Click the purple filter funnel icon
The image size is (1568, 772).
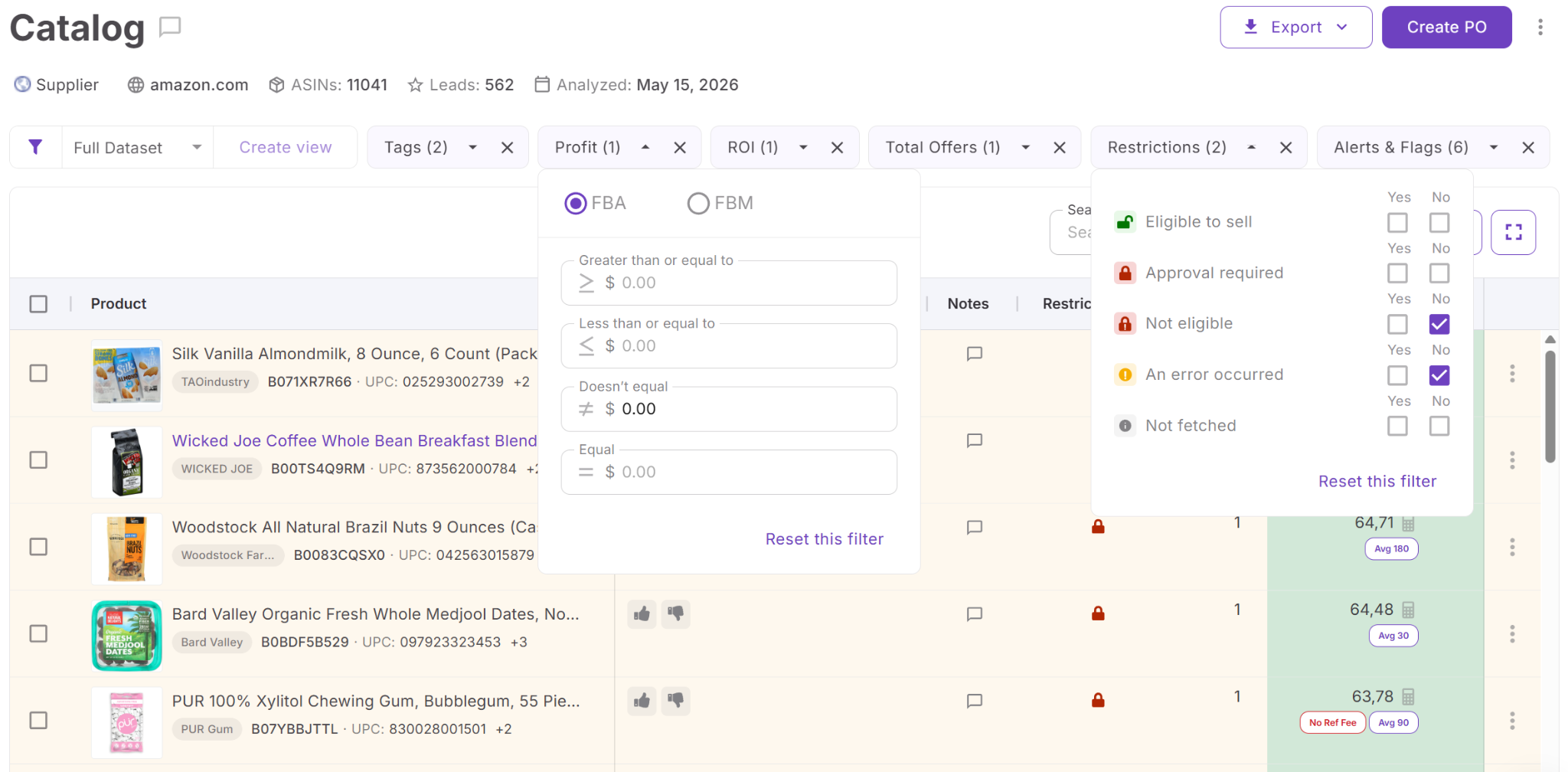pyautogui.click(x=35, y=147)
